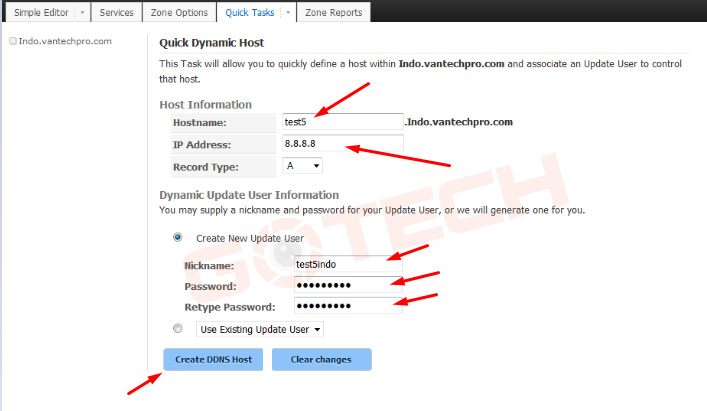Open the Record Type dropdown
This screenshot has height=411, width=707.
(x=301, y=166)
